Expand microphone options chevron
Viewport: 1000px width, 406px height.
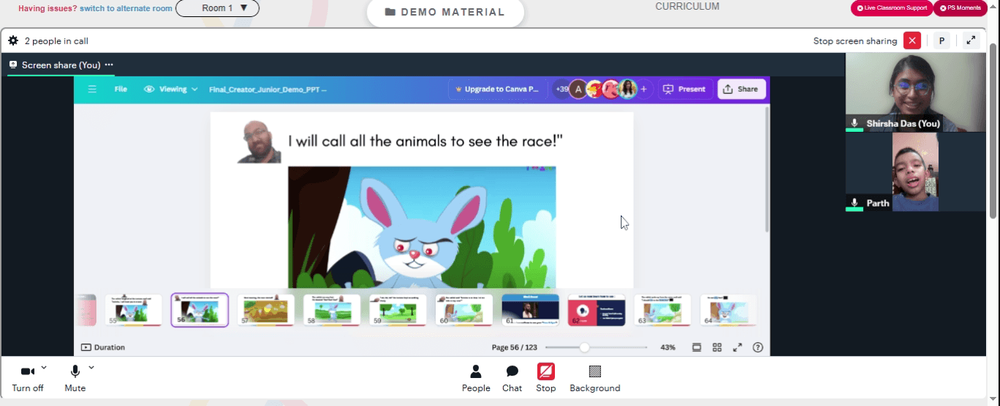(91, 367)
